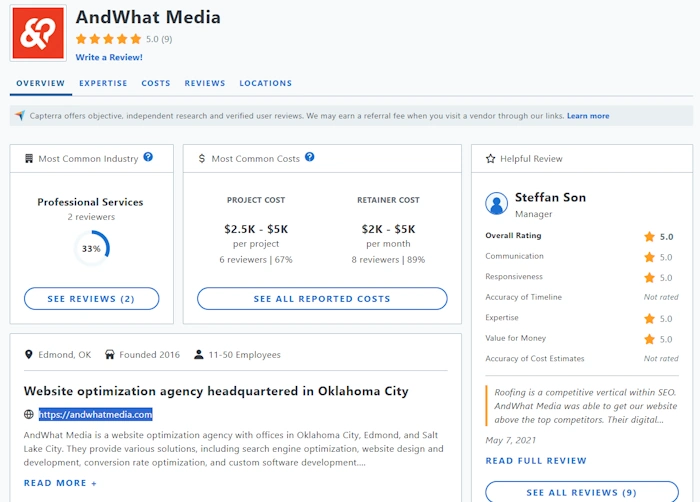
Task: Click the dollar icon beside Most Common Costs
Action: [x=202, y=159]
